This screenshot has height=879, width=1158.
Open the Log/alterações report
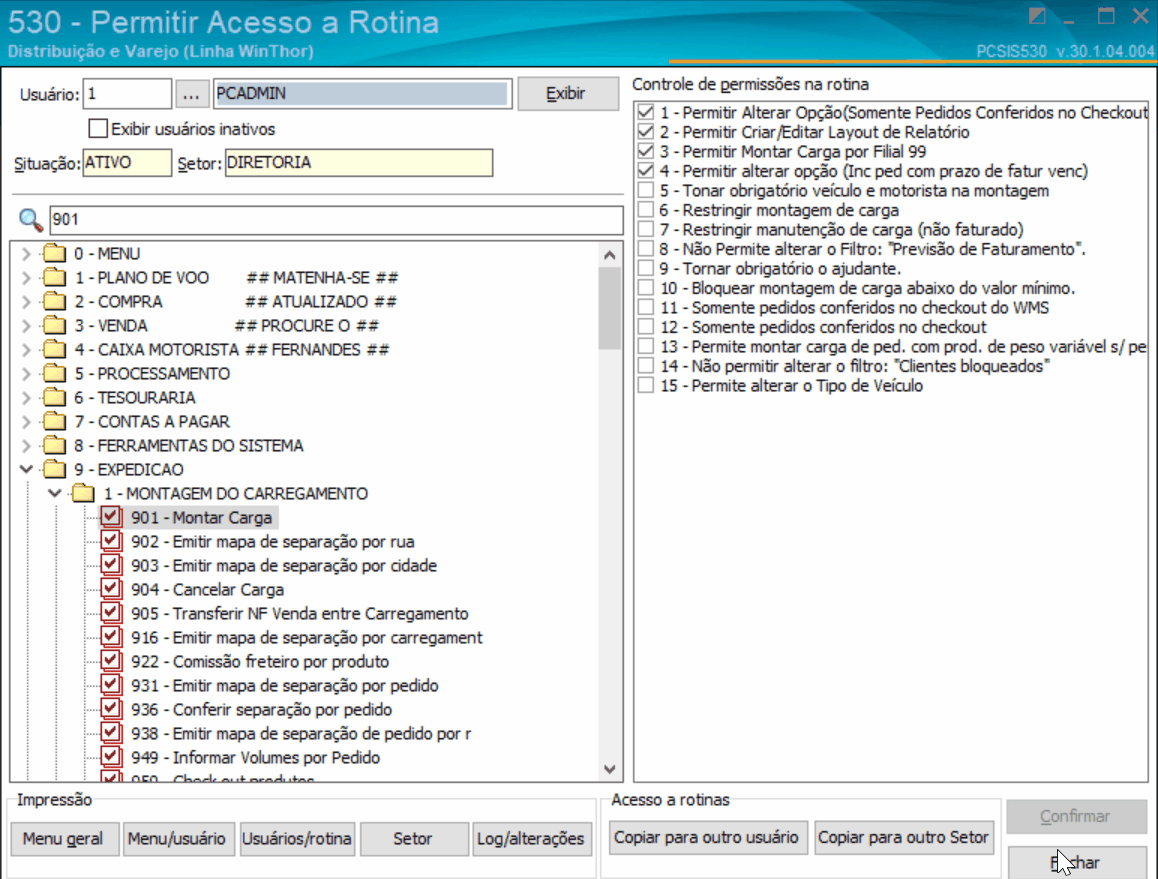point(532,839)
